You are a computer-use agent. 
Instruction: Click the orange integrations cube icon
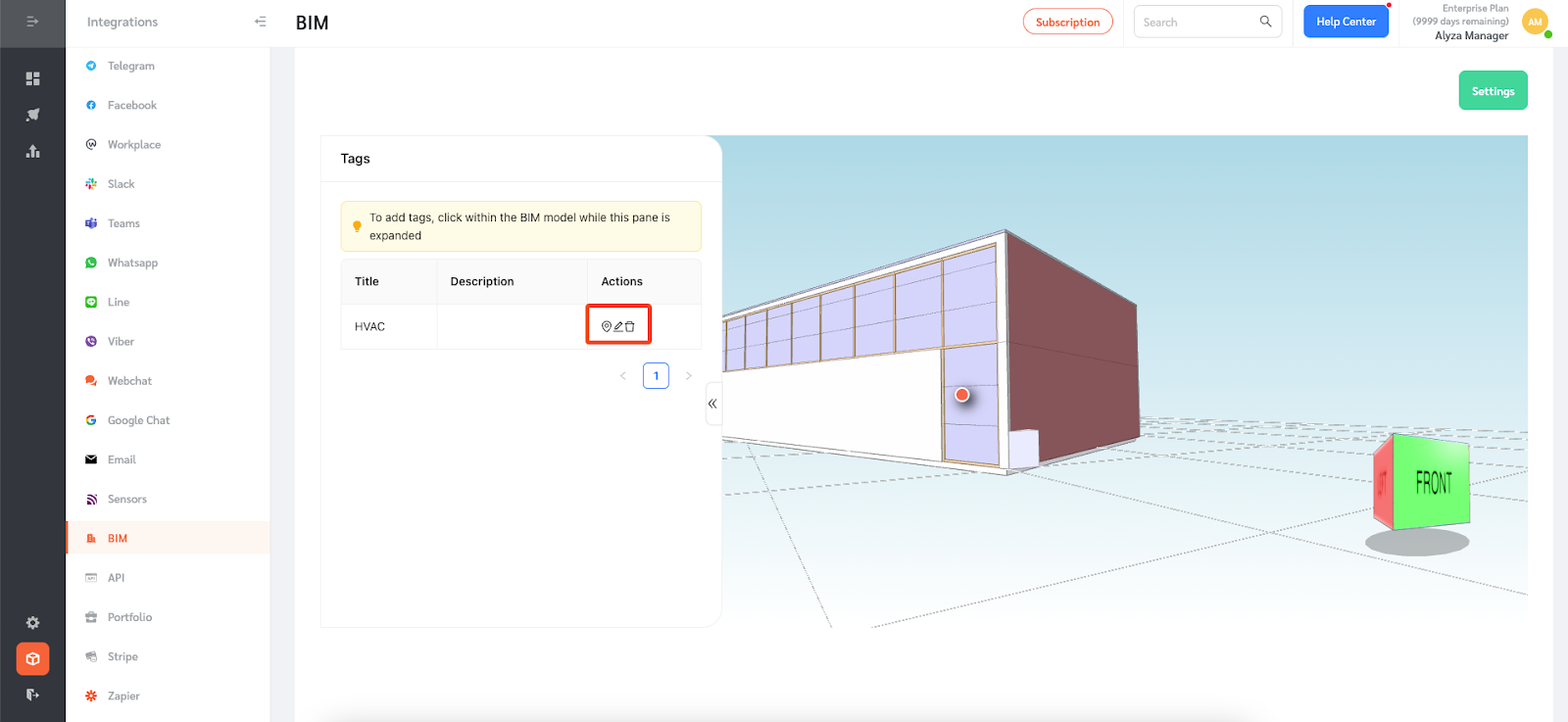pos(32,659)
